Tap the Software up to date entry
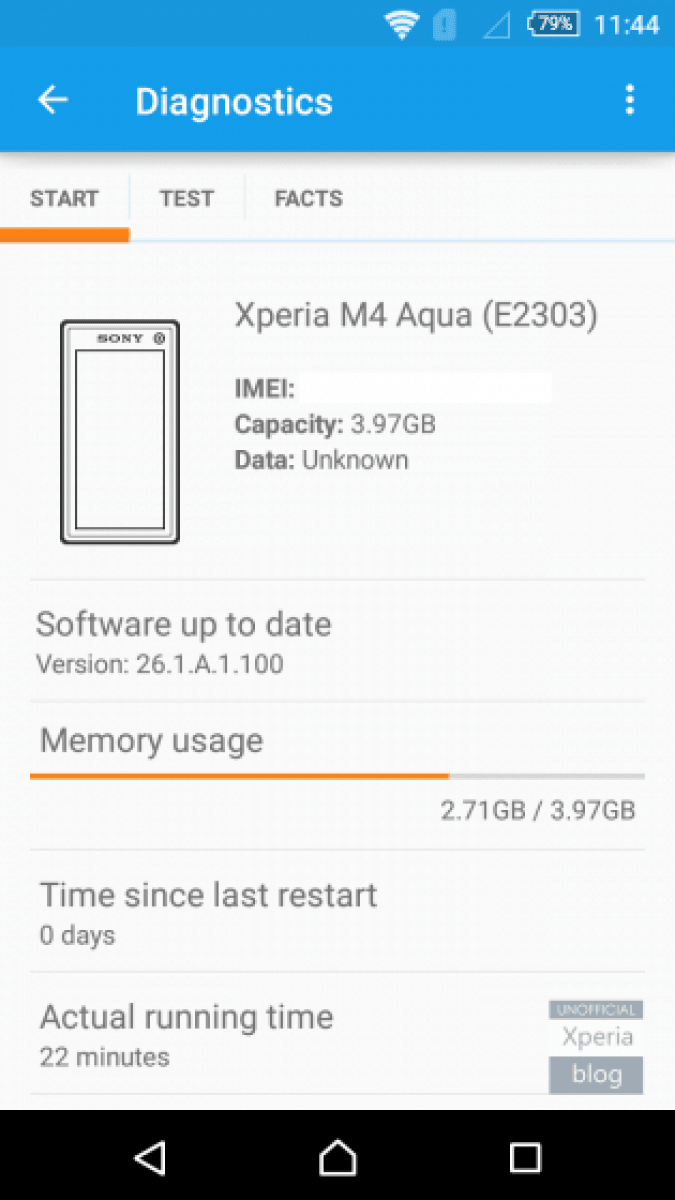The height and width of the screenshot is (1200, 675). 184,640
